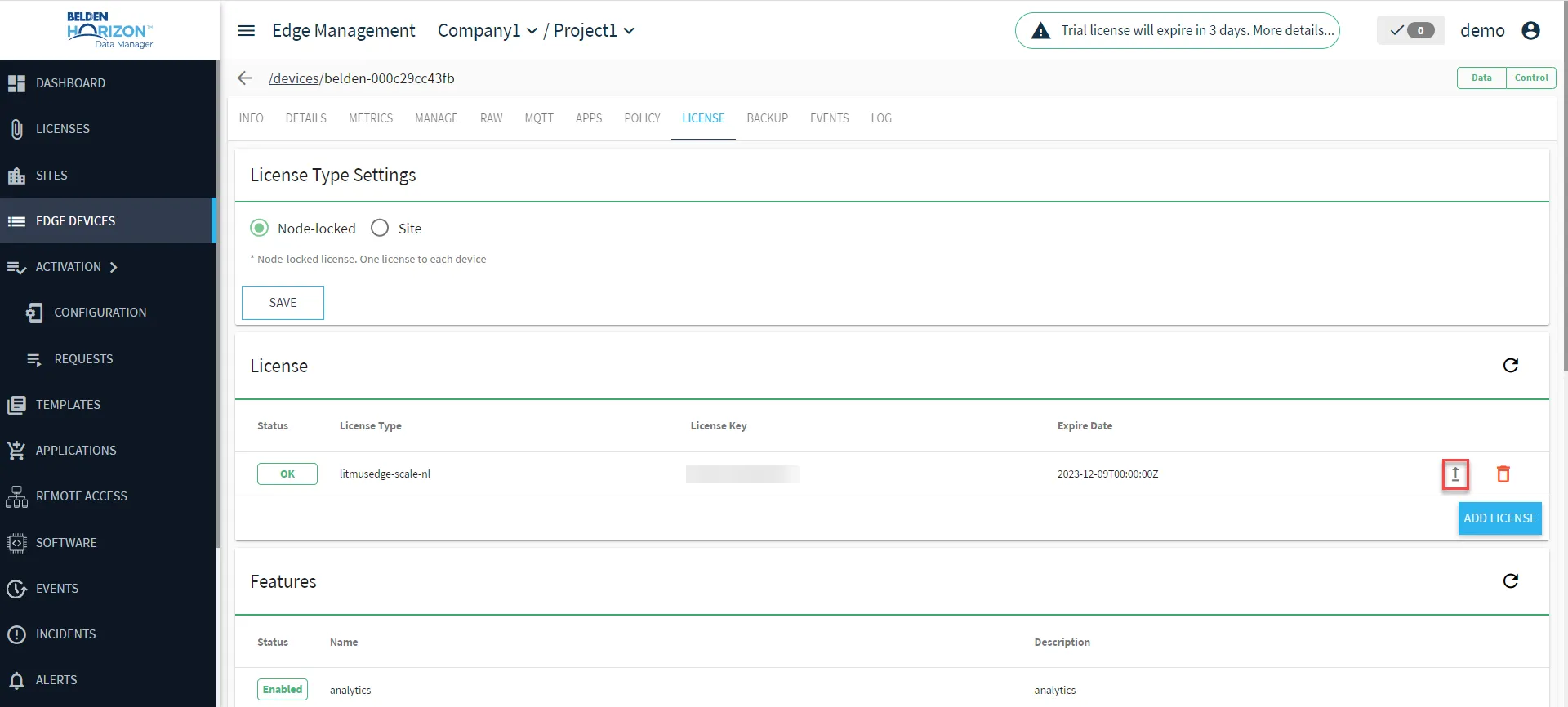Open the RAW tab

491,118
